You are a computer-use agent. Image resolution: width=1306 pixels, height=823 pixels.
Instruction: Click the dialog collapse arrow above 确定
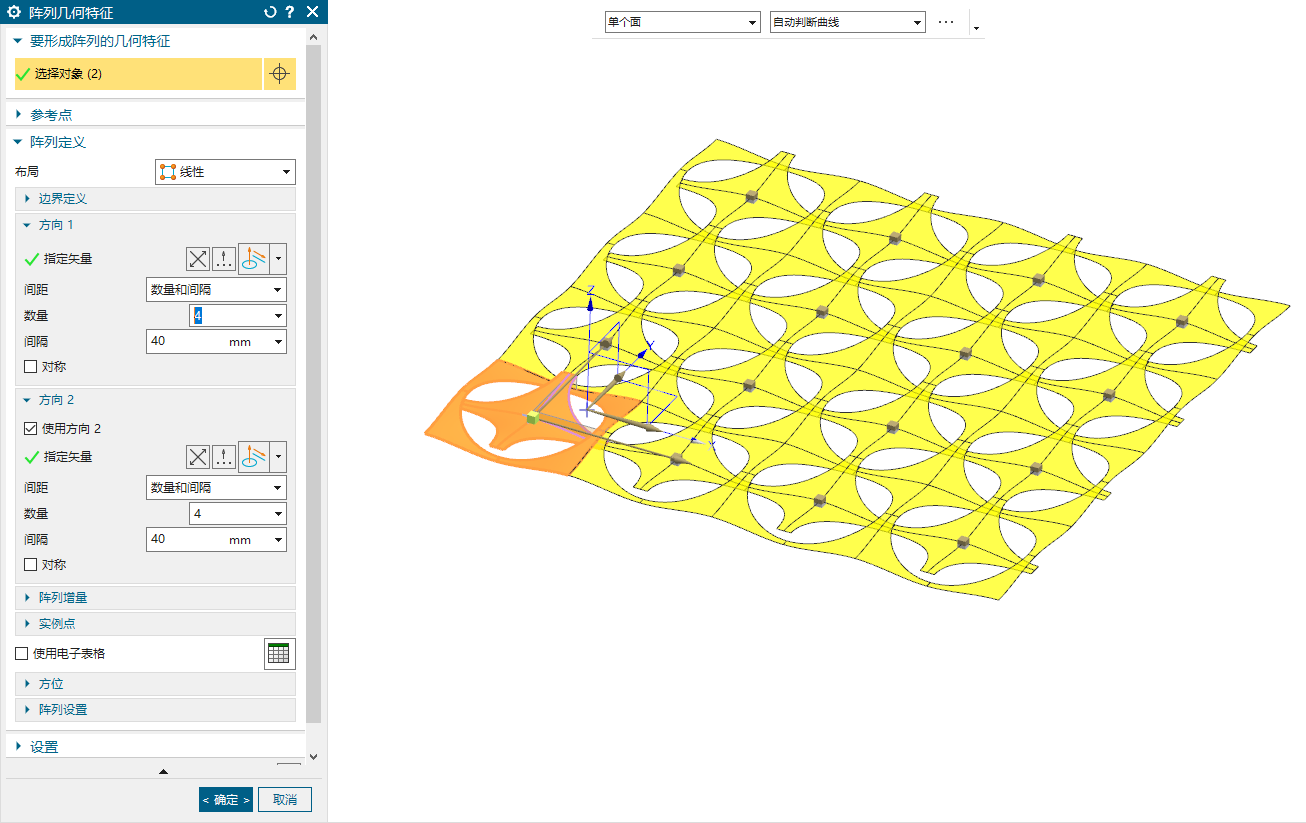163,771
